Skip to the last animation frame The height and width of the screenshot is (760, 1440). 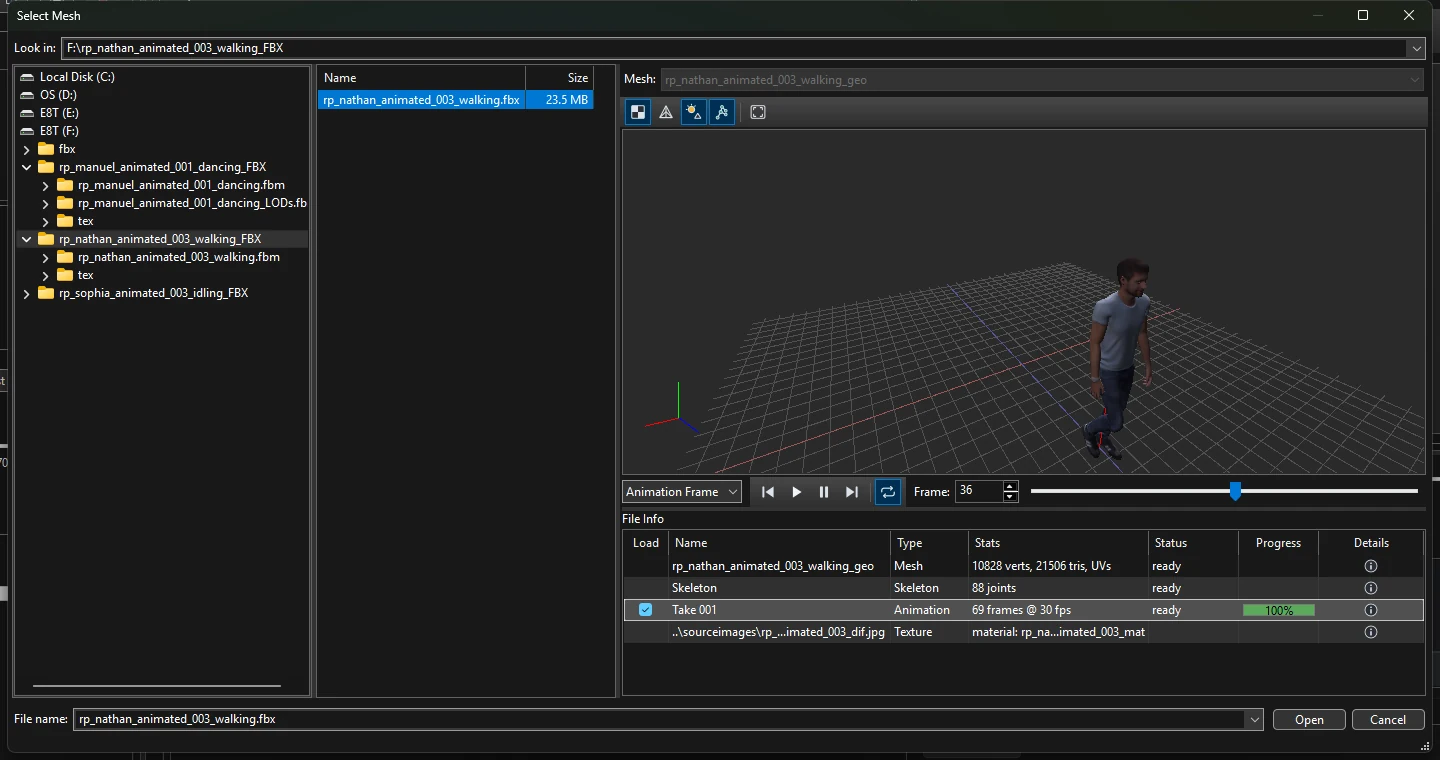[x=852, y=492]
